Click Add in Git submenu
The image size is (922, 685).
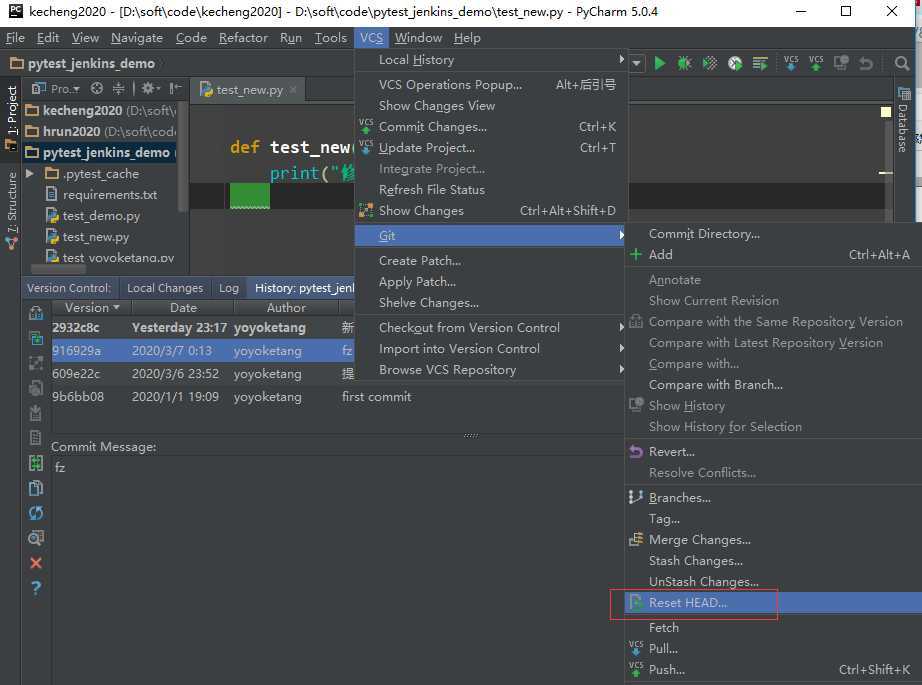[773, 255]
